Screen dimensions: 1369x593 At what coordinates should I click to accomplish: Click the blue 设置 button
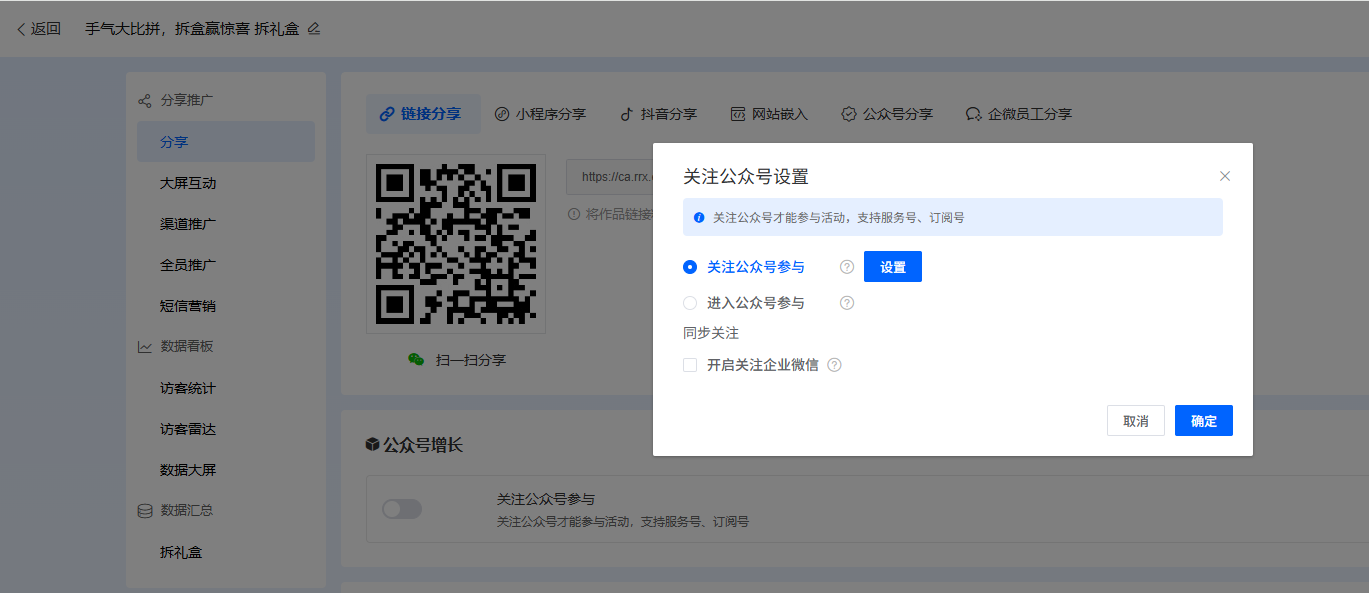[892, 267]
